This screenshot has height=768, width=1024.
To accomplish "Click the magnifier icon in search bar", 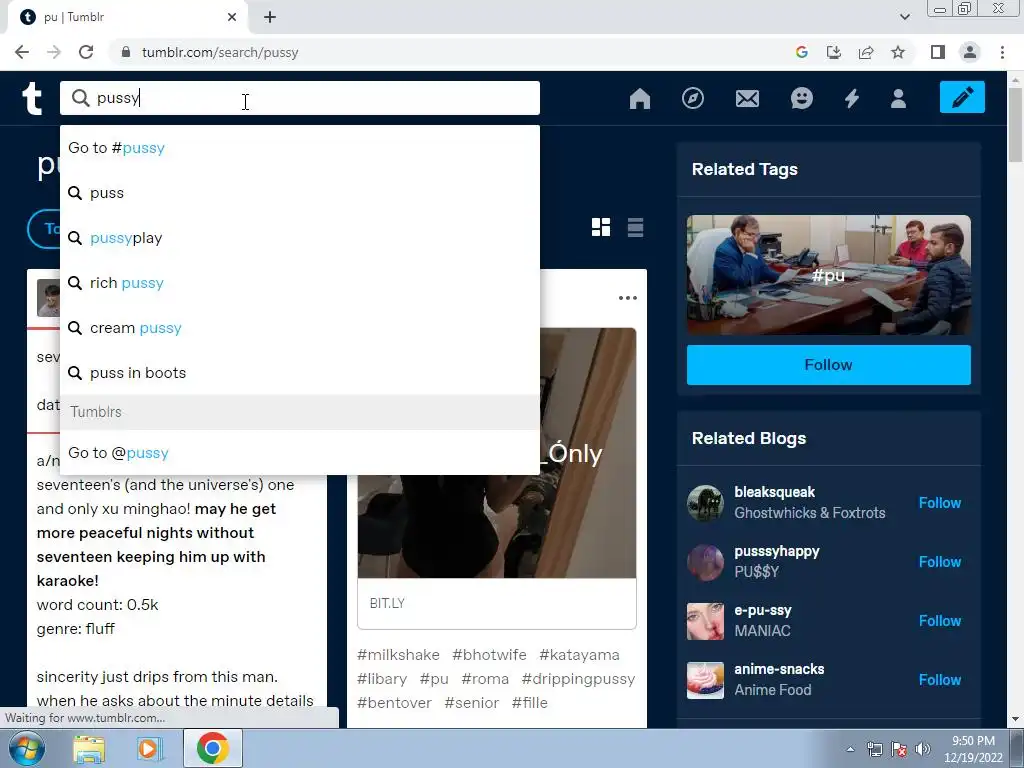I will click(80, 98).
